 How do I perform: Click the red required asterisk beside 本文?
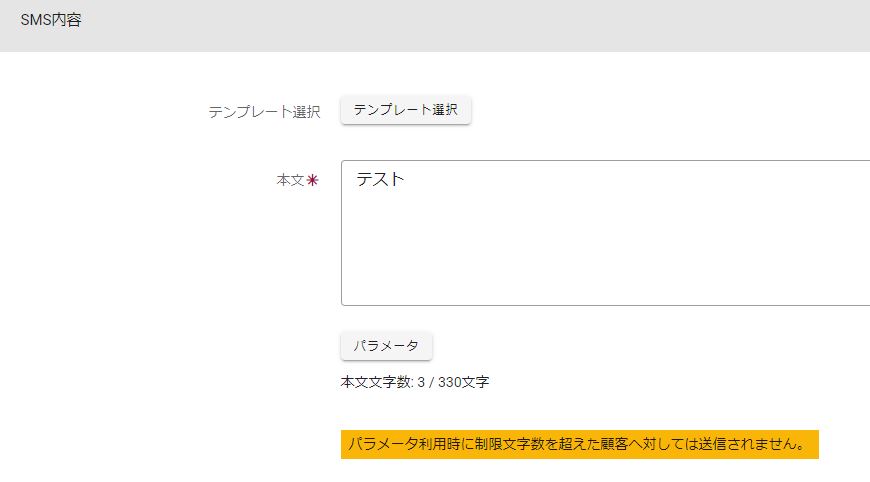[312, 181]
